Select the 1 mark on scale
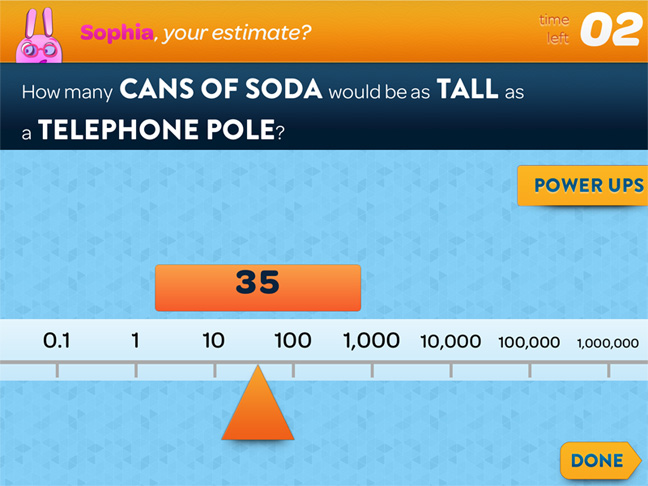The image size is (648, 486). [136, 341]
